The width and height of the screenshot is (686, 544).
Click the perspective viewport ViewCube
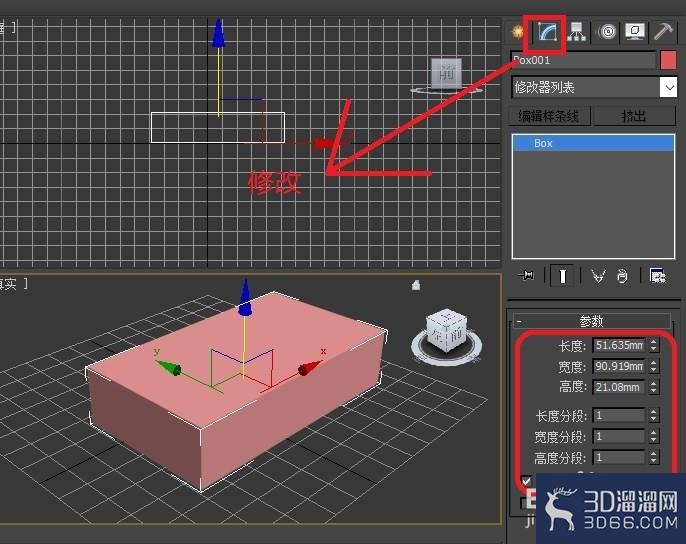coord(446,329)
